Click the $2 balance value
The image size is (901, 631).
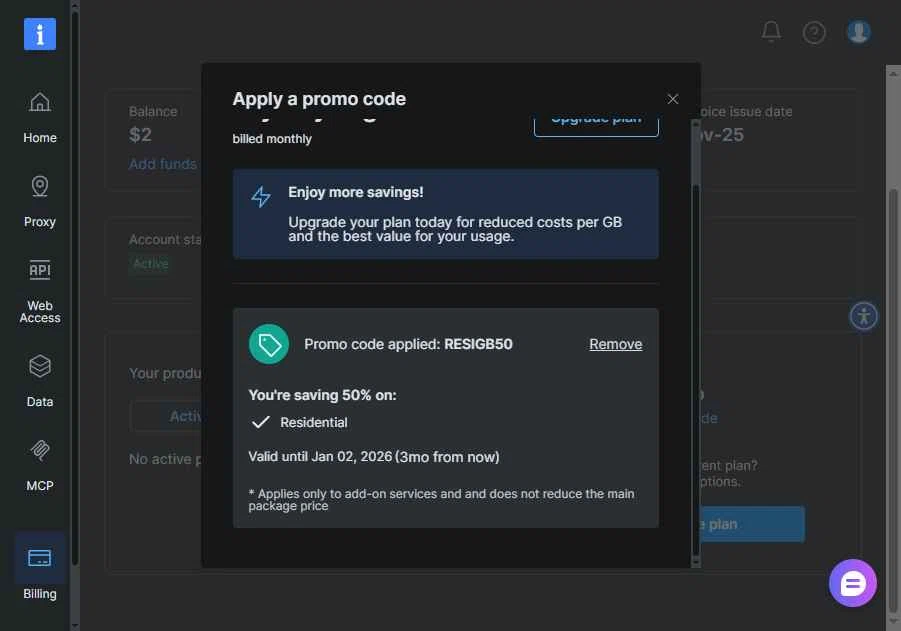(x=140, y=134)
